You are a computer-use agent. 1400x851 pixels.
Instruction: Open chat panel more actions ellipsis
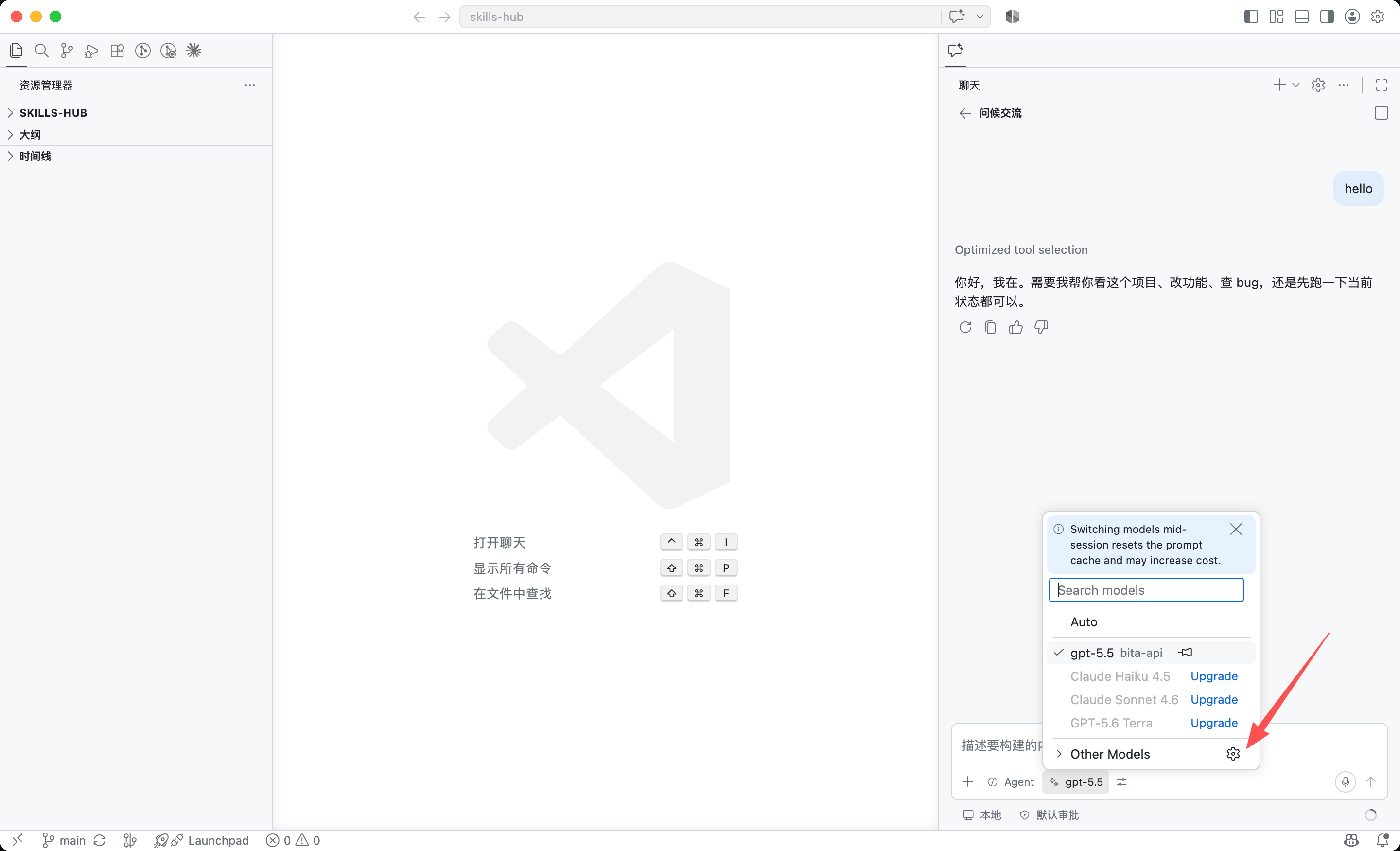click(1344, 85)
